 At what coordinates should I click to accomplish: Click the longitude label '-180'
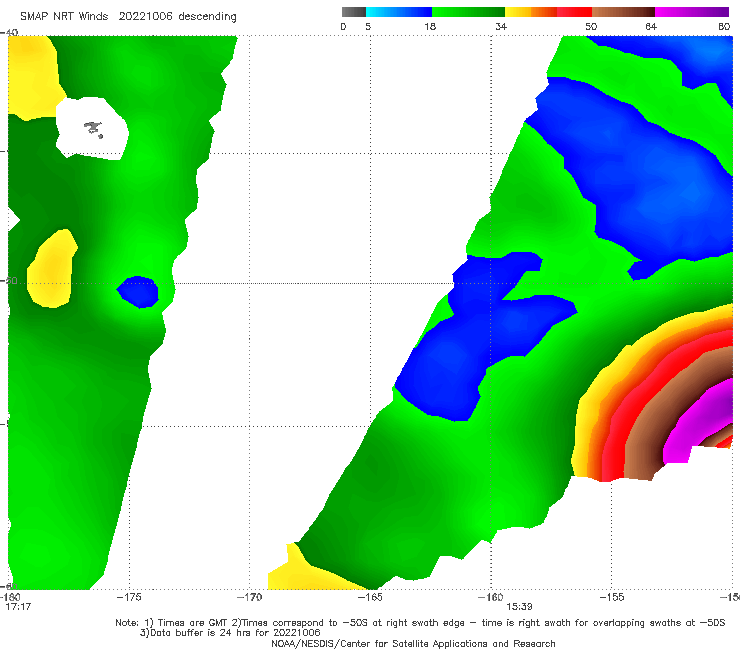(10, 597)
